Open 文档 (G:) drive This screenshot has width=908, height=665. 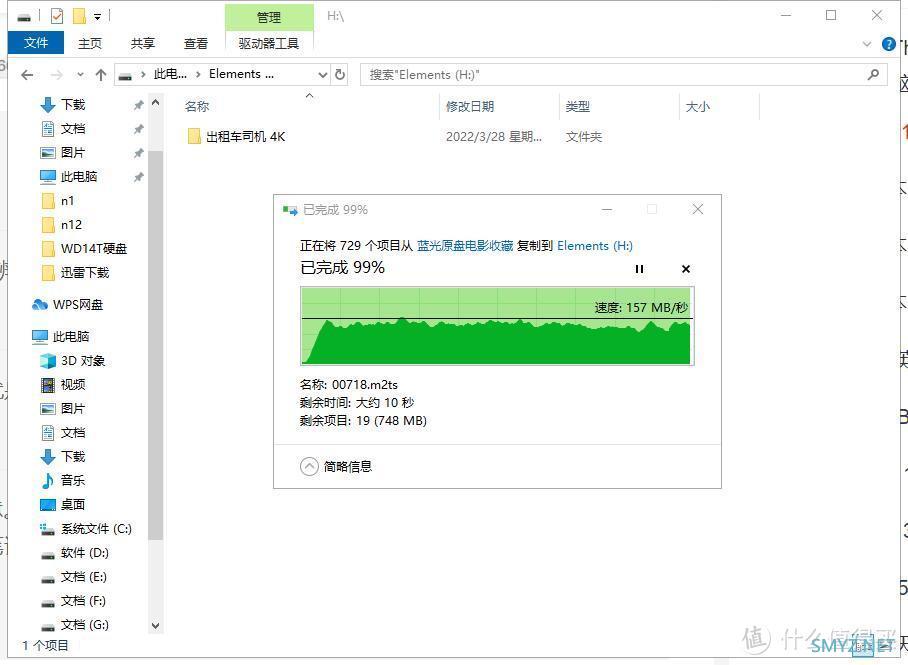[85, 625]
